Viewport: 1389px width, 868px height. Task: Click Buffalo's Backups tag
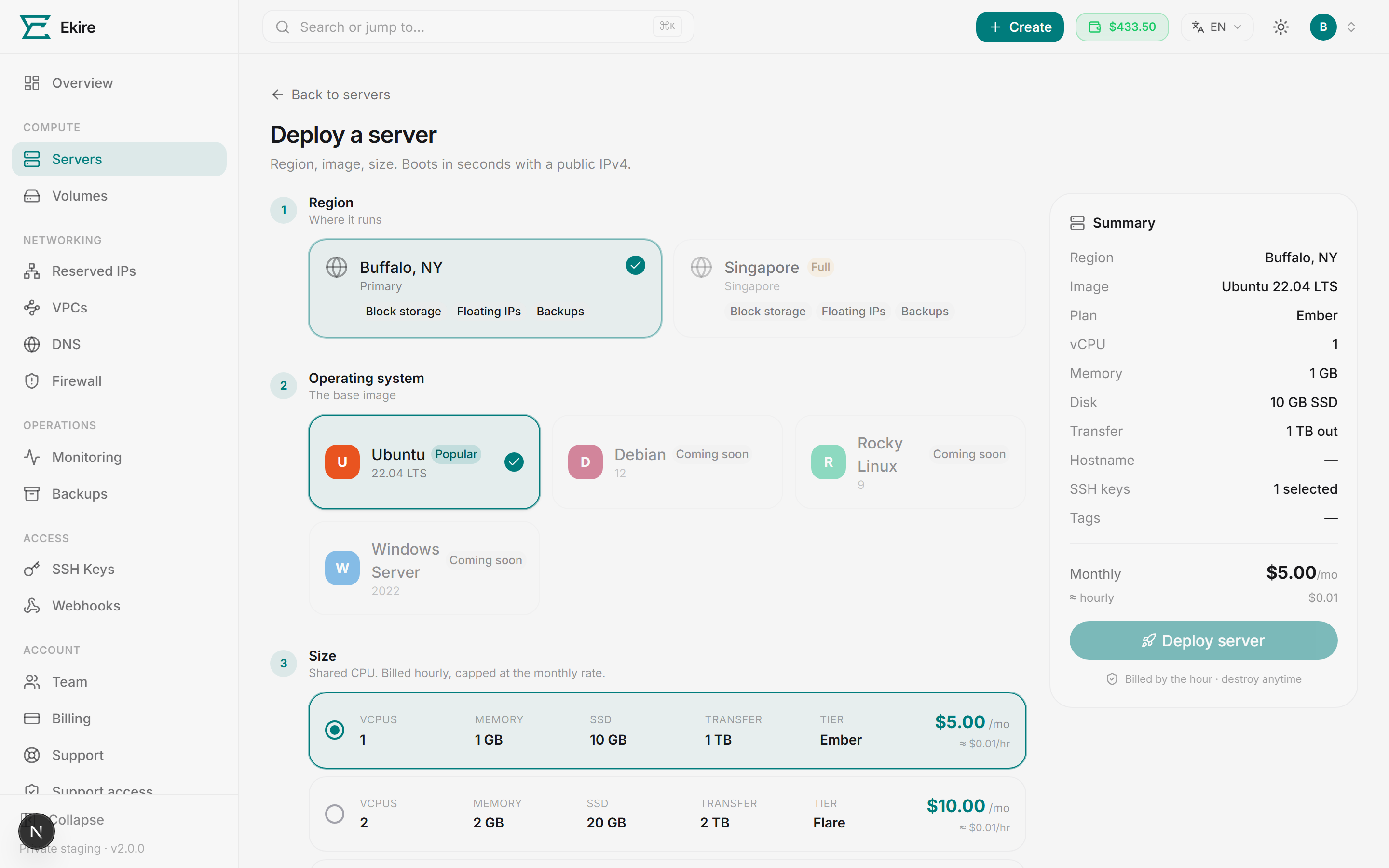pyautogui.click(x=560, y=311)
